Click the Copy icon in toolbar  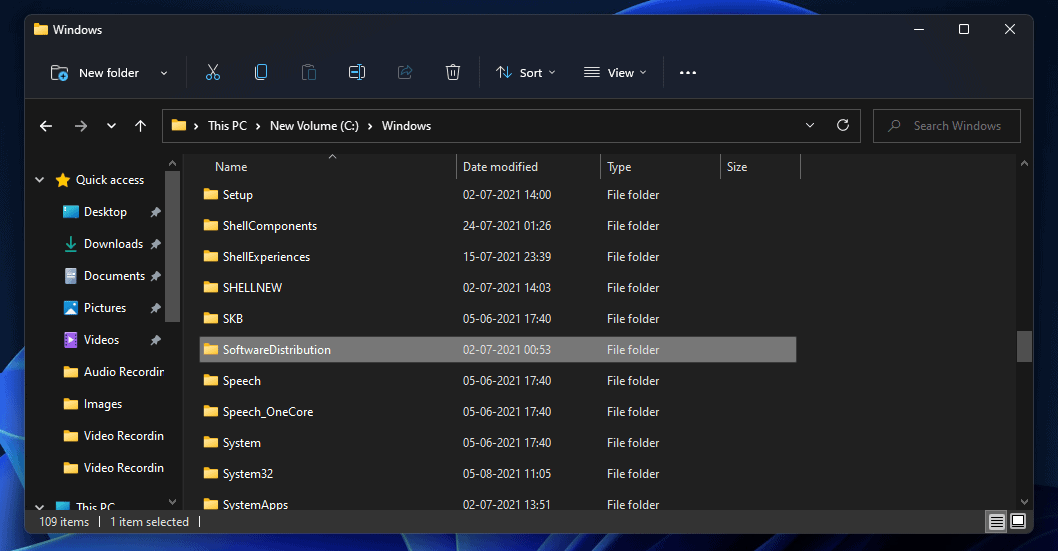(261, 72)
